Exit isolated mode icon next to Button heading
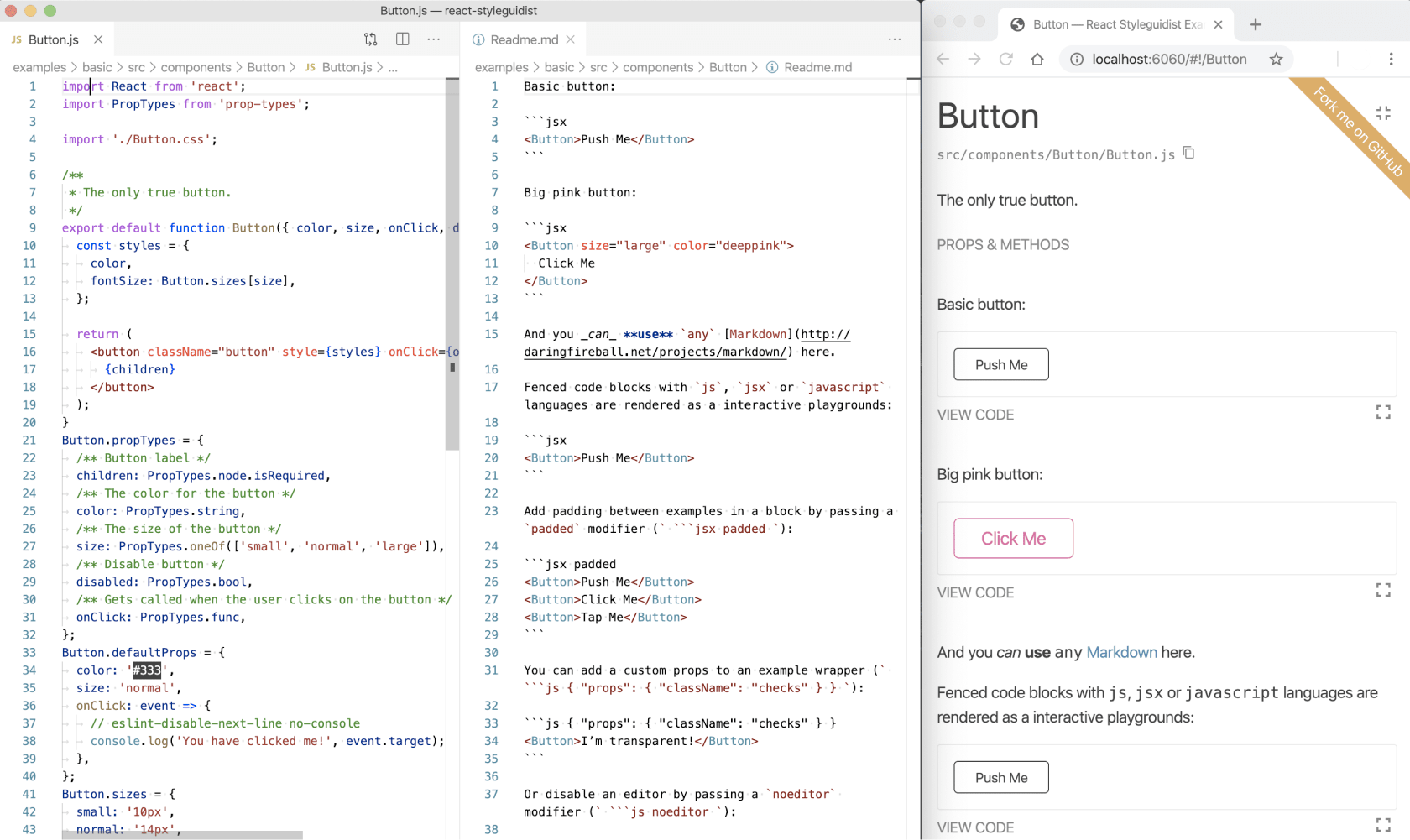Viewport: 1410px width, 840px height. [x=1383, y=113]
